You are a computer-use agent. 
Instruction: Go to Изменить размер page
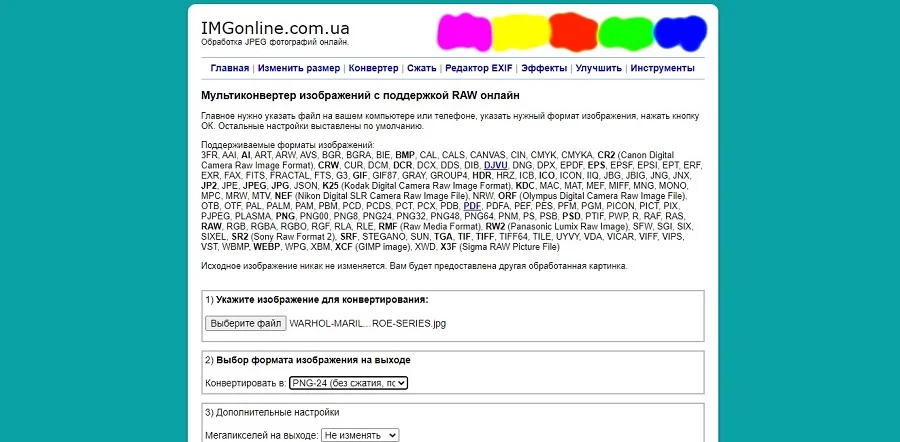298,68
